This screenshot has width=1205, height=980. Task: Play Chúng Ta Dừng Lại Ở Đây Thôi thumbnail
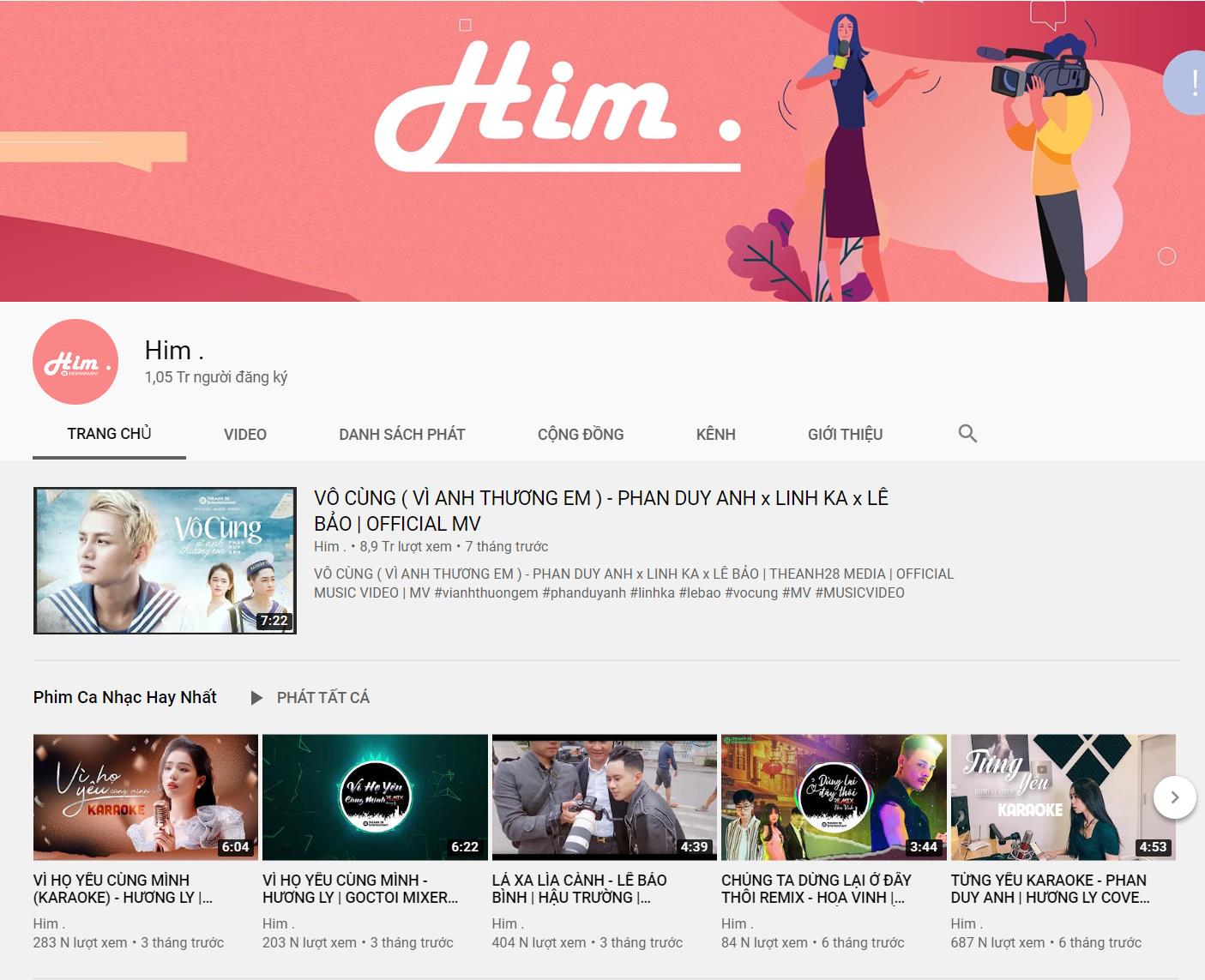point(834,797)
